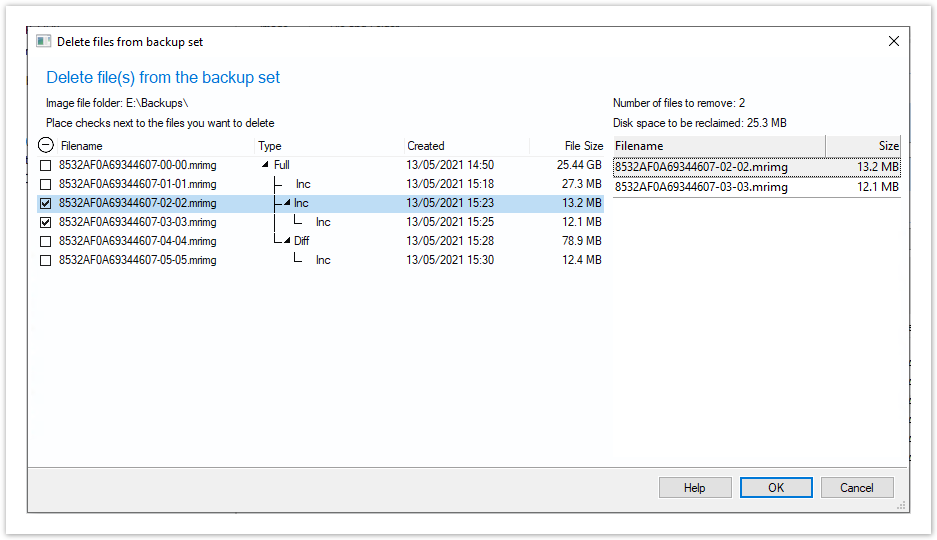Uncheck the 8532AF0A69344607-02-02.mrimg checkbox
This screenshot has height=540, width=937.
pyautogui.click(x=45, y=204)
